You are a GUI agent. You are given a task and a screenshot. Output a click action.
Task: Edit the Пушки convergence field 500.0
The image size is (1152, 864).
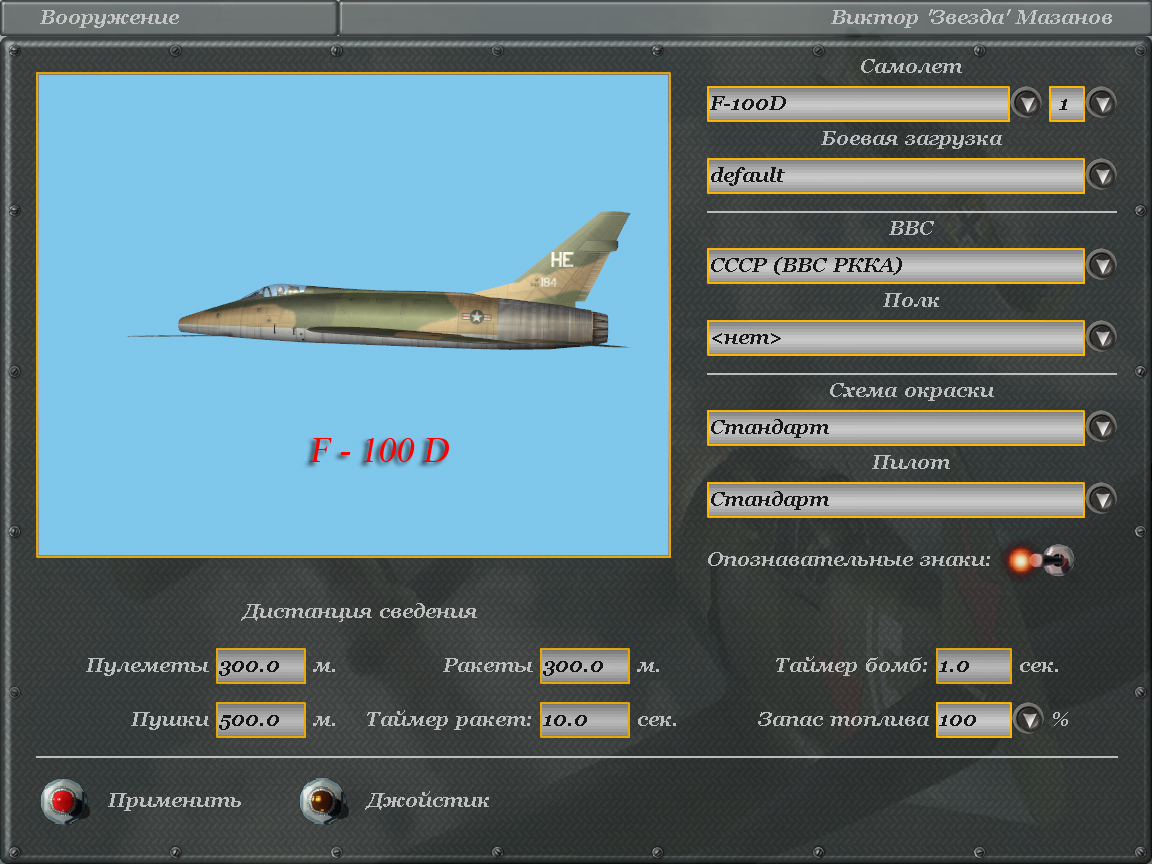261,719
